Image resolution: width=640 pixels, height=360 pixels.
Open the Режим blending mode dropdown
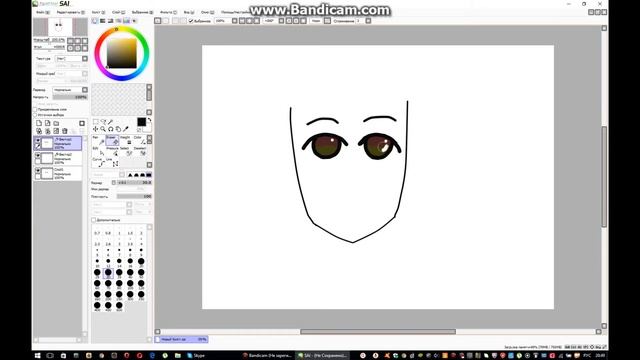pos(84,90)
